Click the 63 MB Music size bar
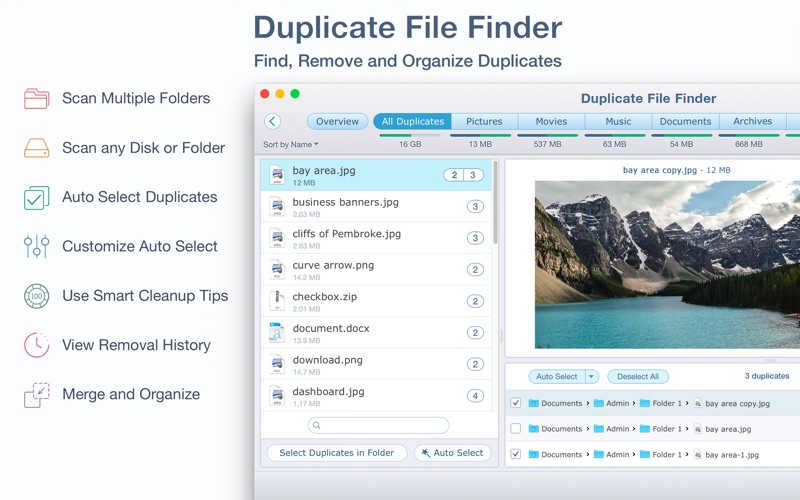Image resolution: width=800 pixels, height=500 pixels. coord(615,135)
